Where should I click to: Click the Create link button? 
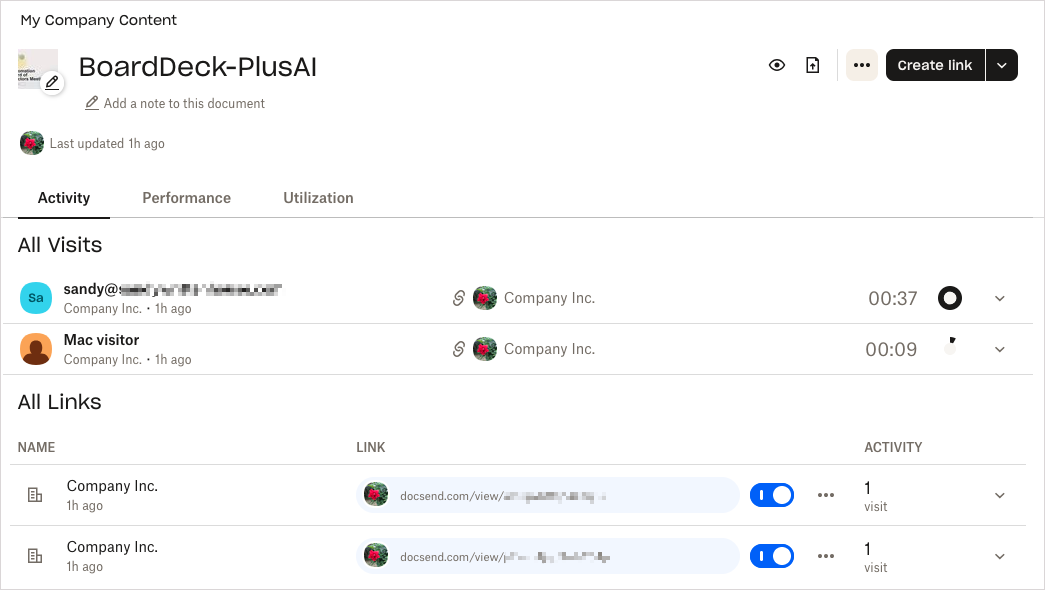click(x=934, y=65)
